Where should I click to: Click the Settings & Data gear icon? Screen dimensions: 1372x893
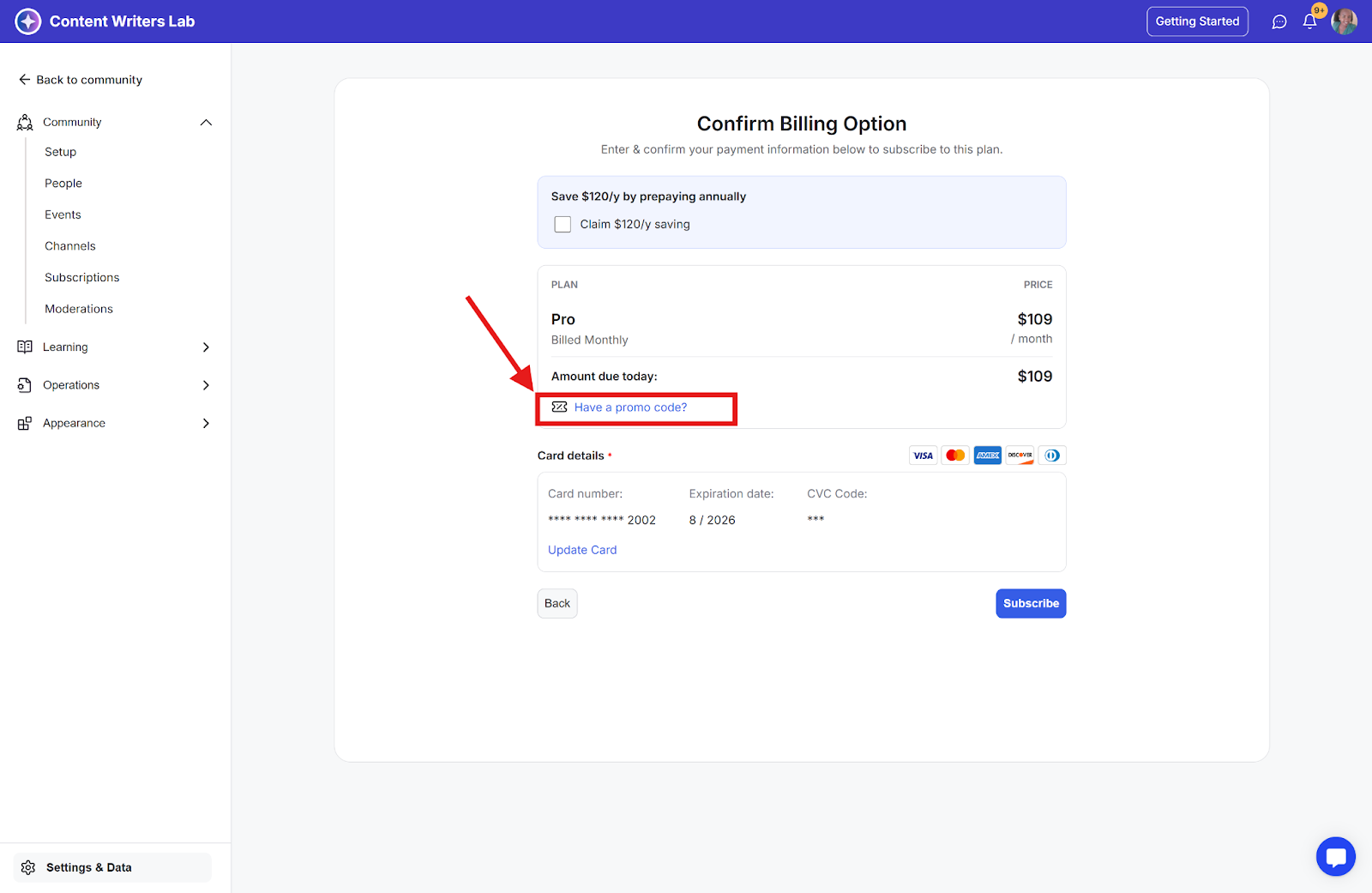coord(28,867)
